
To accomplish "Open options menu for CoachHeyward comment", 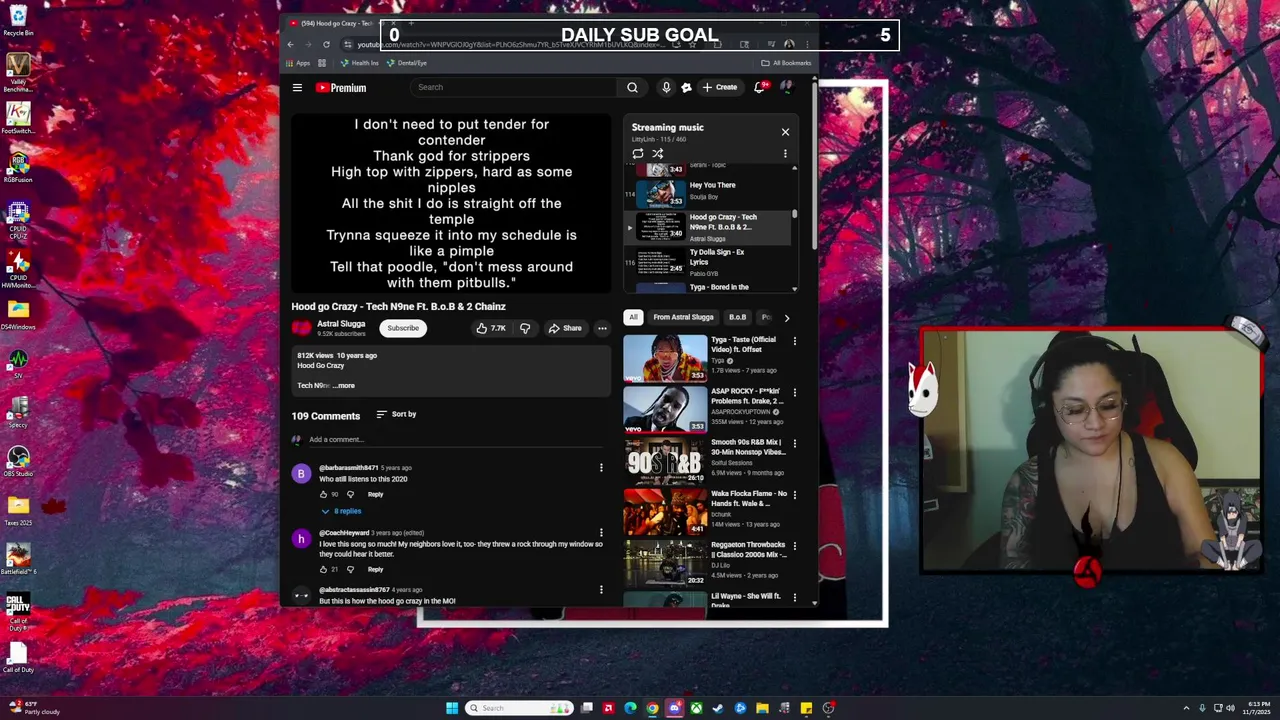I will [x=601, y=533].
